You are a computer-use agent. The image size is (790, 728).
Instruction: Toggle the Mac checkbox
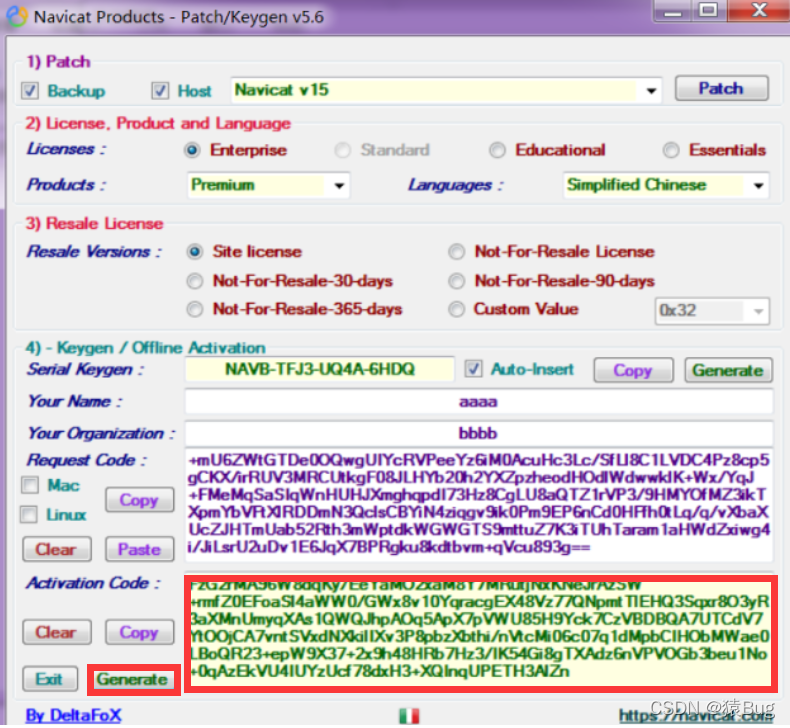(x=30, y=485)
